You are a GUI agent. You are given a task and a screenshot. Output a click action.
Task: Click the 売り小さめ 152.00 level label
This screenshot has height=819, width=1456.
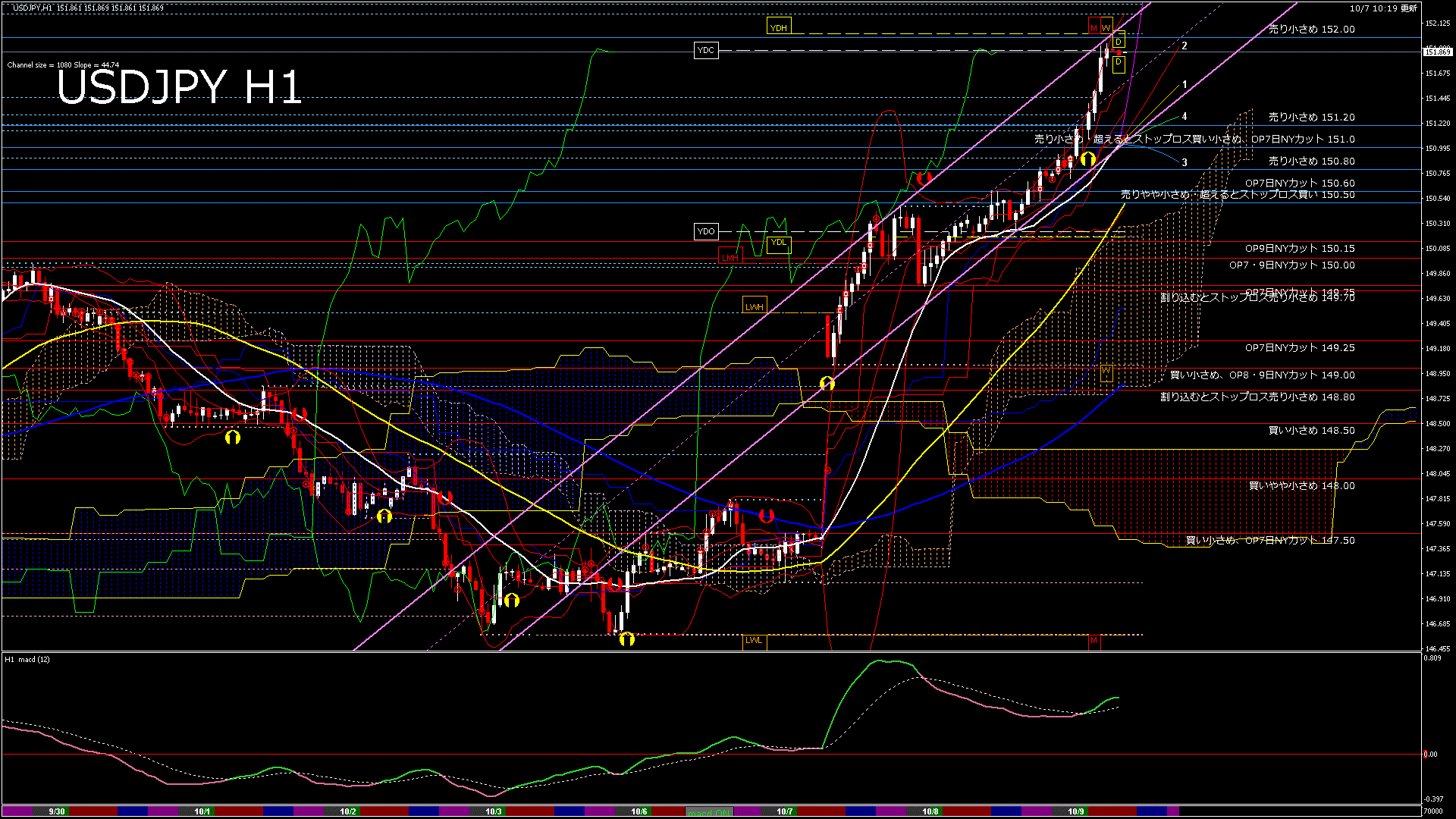1311,30
